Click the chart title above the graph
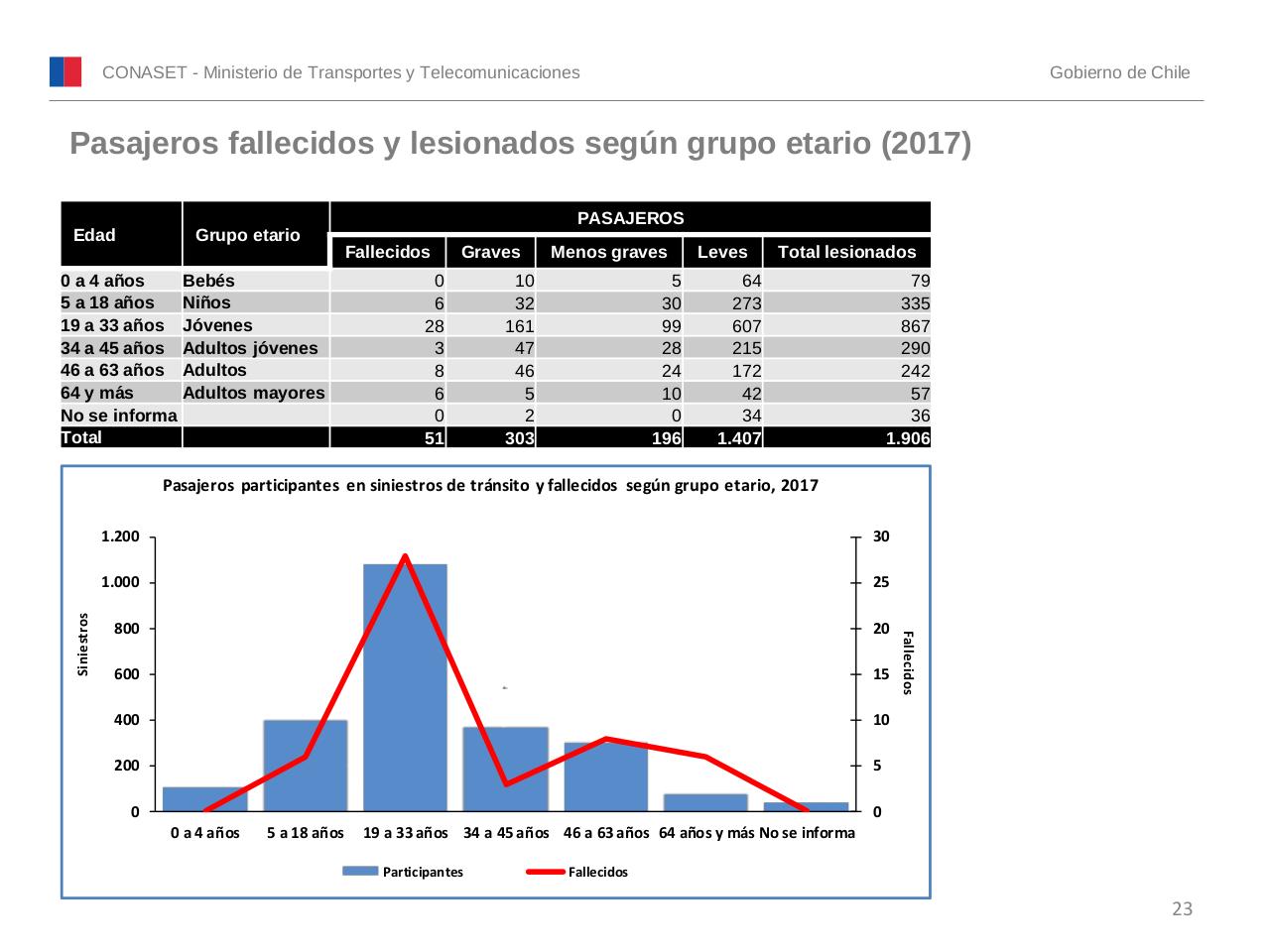1270x952 pixels. pyautogui.click(x=491, y=486)
